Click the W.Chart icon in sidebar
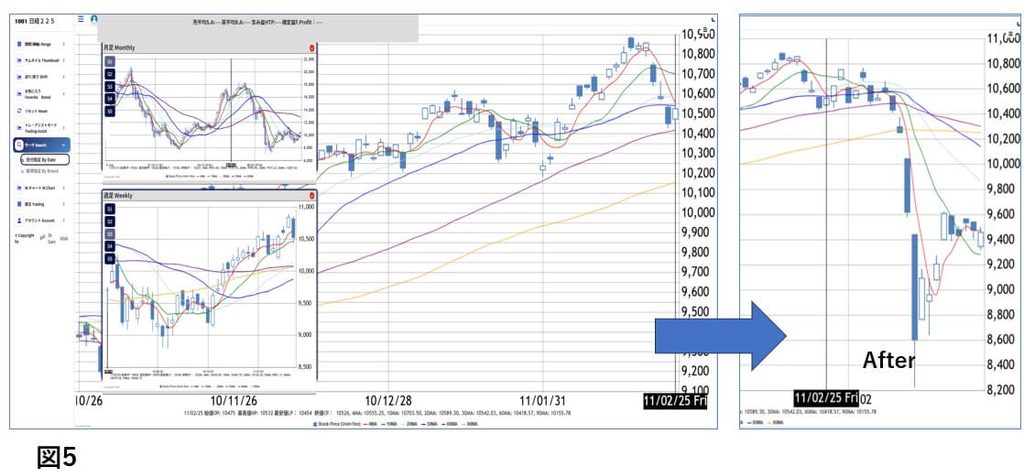This screenshot has width=1024, height=476. pyautogui.click(x=20, y=188)
